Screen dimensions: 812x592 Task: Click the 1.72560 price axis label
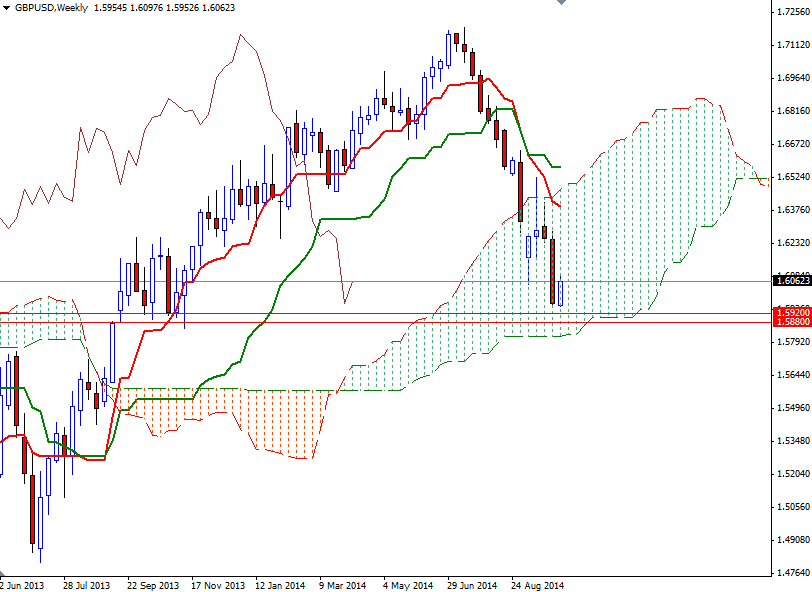(x=786, y=12)
